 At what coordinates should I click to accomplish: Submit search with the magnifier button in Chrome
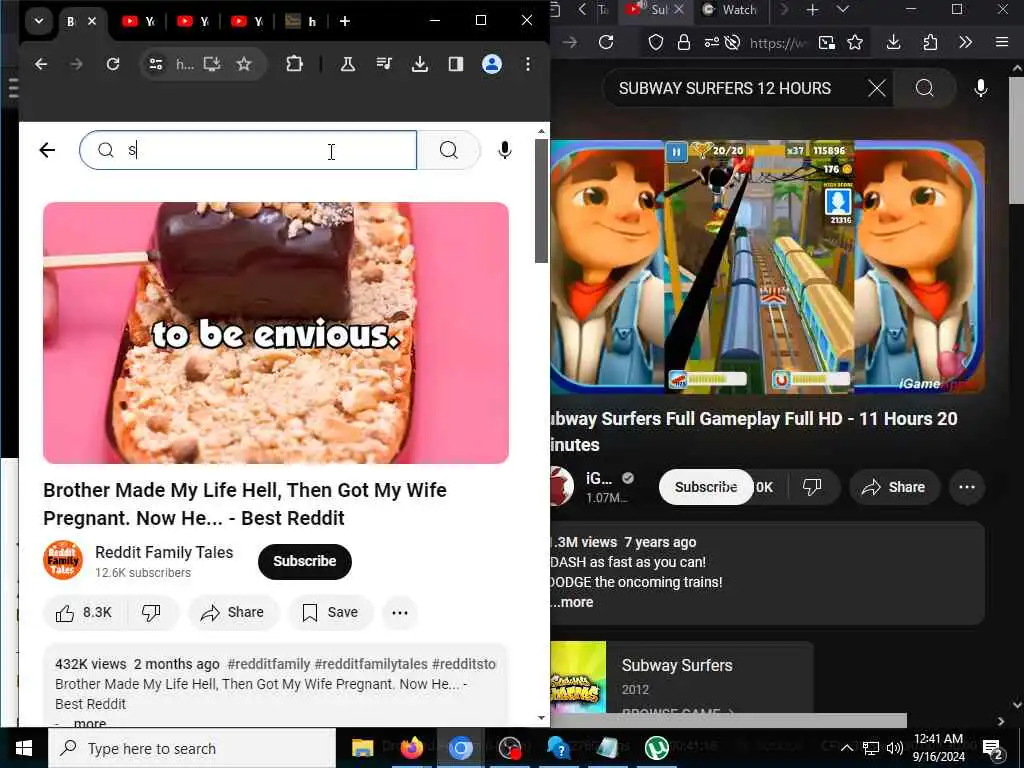(x=449, y=150)
